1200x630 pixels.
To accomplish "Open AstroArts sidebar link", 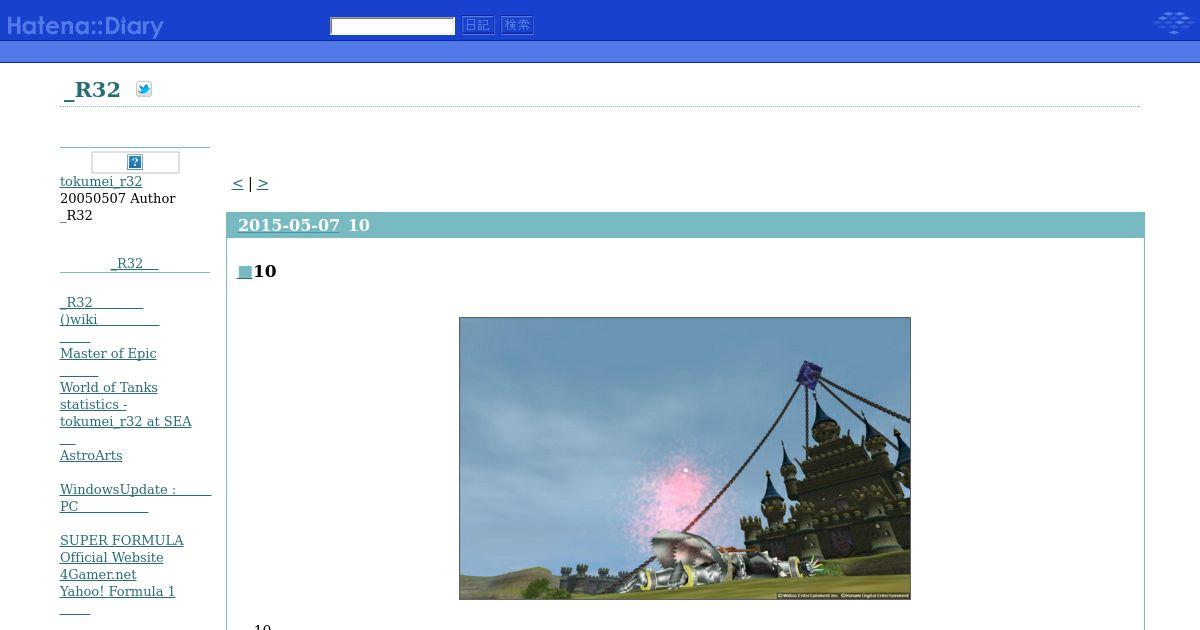I will tap(91, 455).
